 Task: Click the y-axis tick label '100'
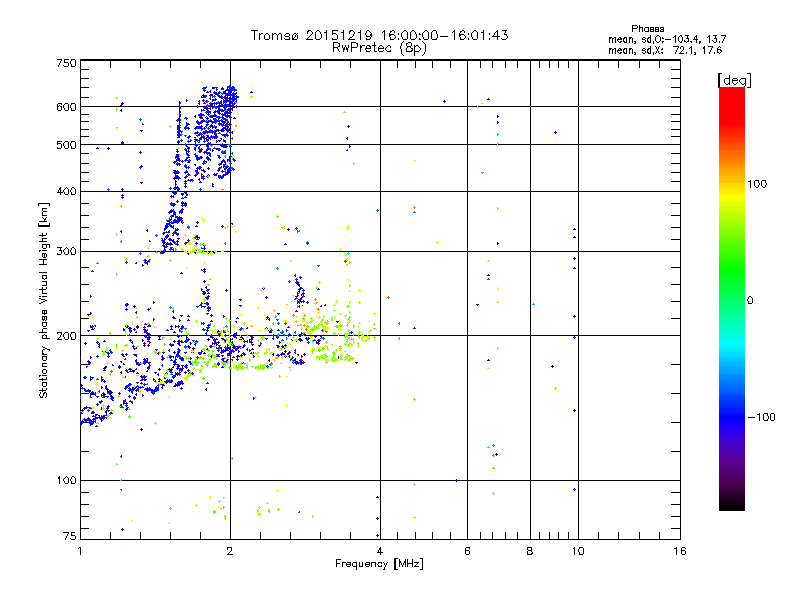pos(66,480)
